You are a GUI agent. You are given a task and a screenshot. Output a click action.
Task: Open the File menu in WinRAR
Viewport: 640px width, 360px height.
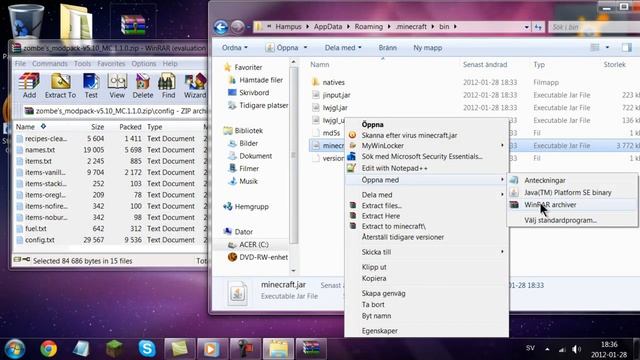20,64
